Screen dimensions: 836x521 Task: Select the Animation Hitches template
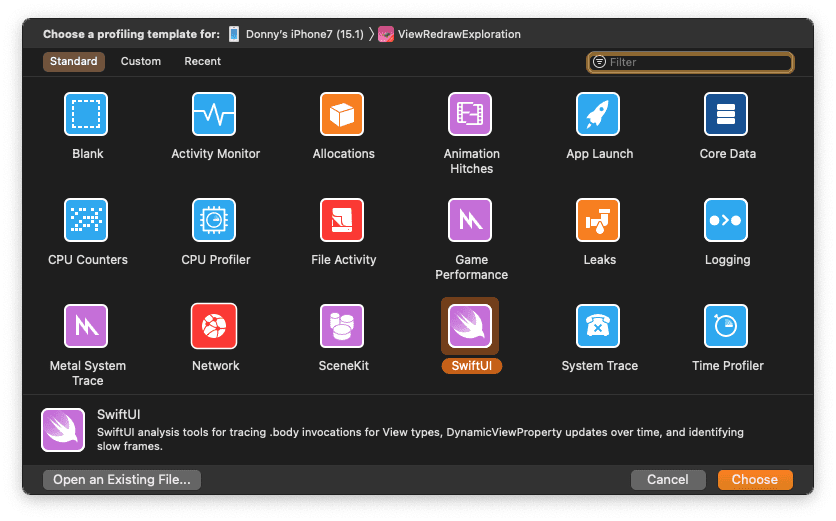(x=470, y=114)
